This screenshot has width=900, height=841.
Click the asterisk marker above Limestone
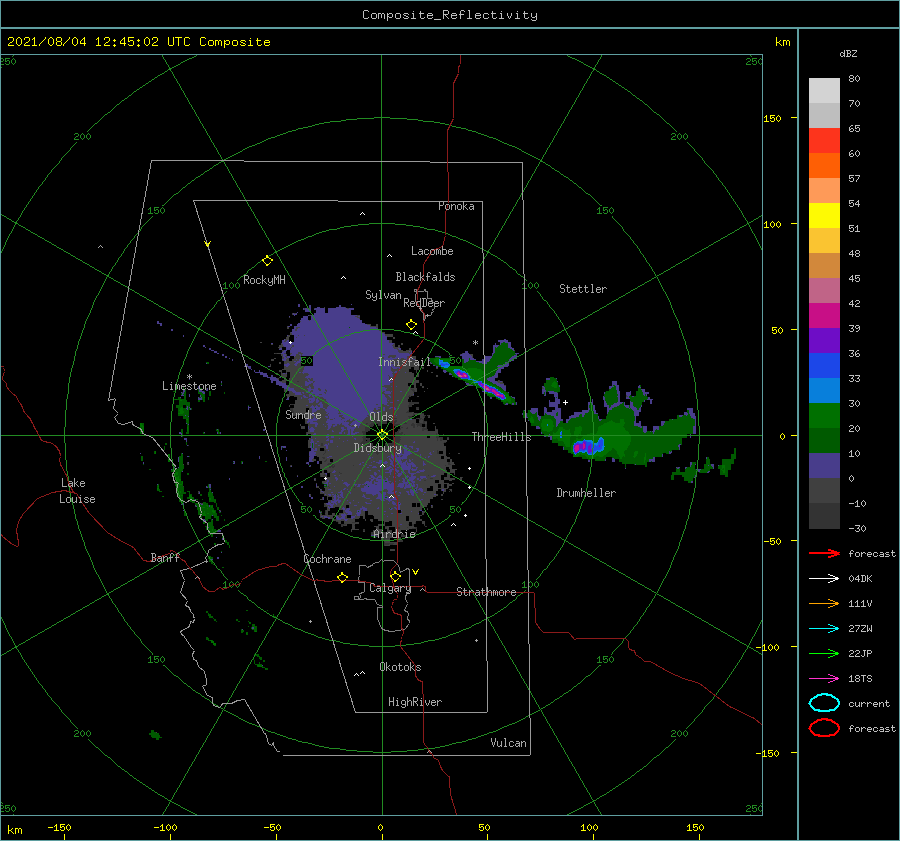[x=189, y=377]
